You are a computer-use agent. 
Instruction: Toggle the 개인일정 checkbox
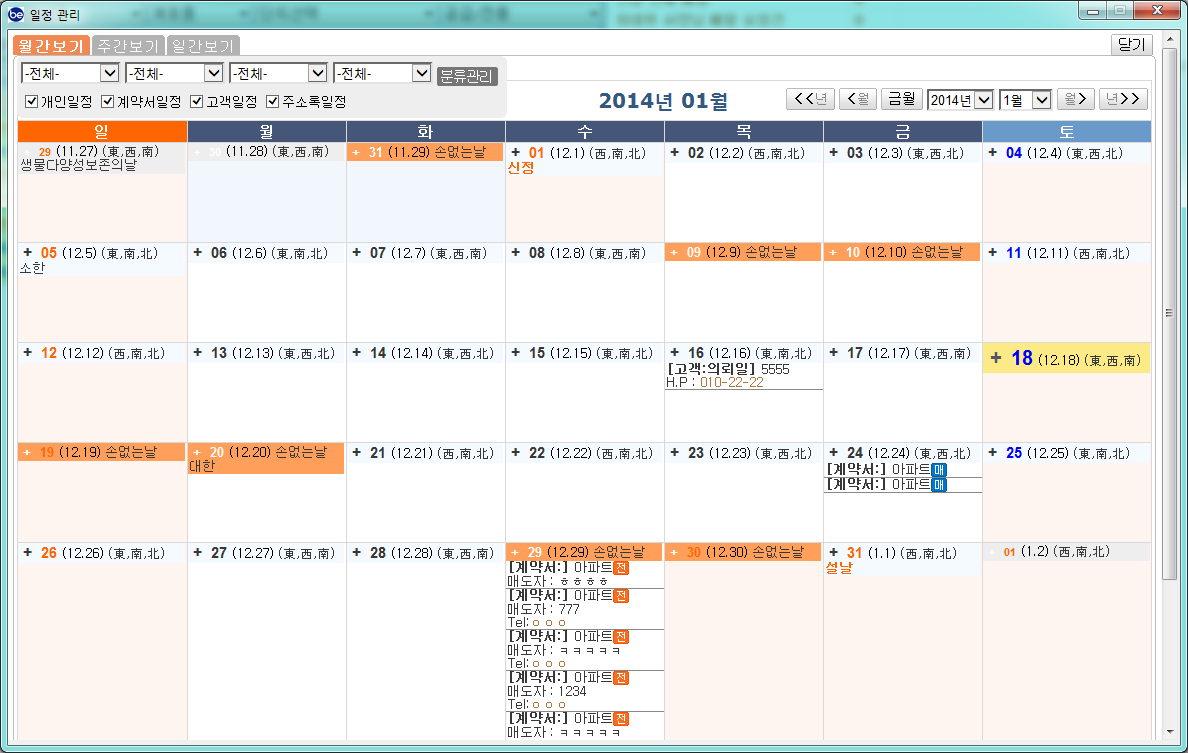31,102
